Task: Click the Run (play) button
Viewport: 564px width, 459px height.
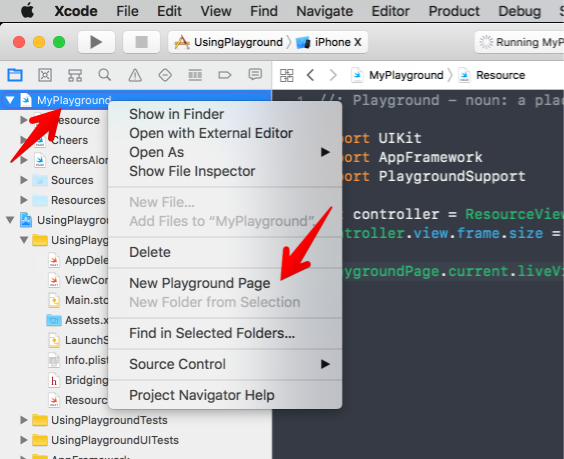Action: coord(96,42)
